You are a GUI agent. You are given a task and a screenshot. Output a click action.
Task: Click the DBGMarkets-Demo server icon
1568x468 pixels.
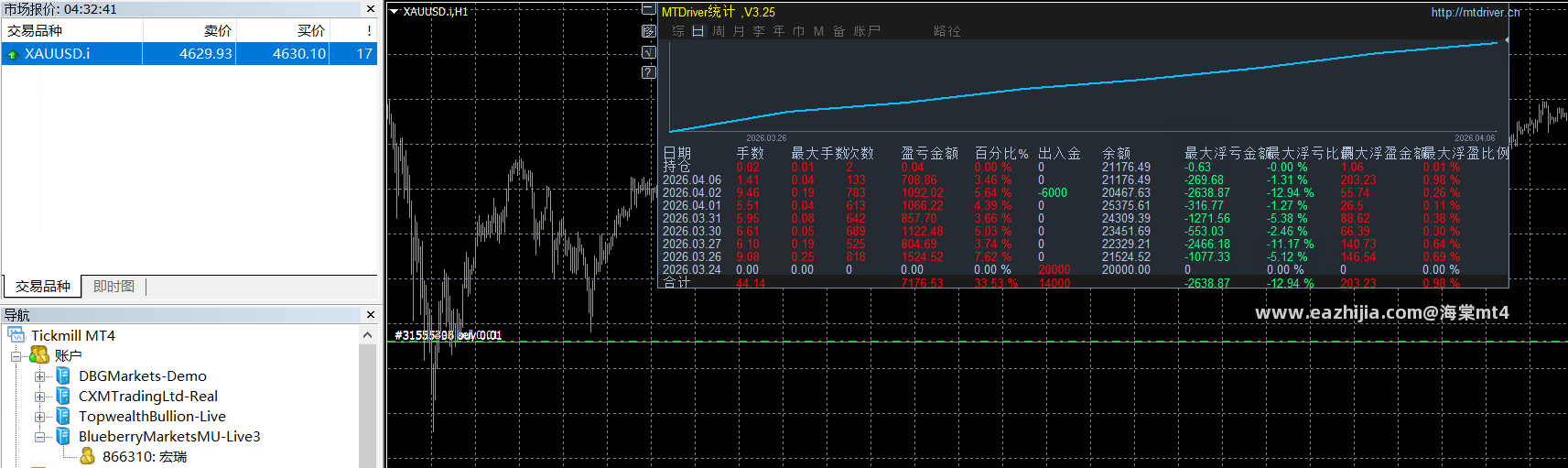63,375
